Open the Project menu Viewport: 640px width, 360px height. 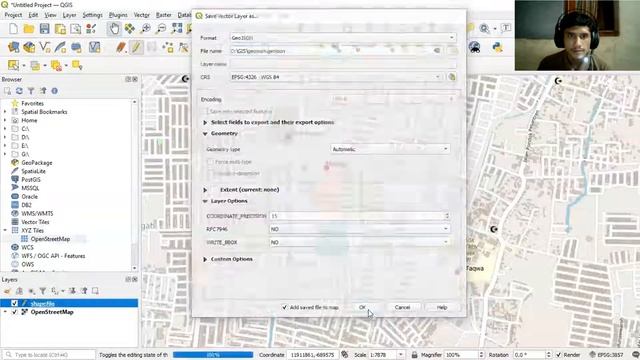tap(13, 15)
